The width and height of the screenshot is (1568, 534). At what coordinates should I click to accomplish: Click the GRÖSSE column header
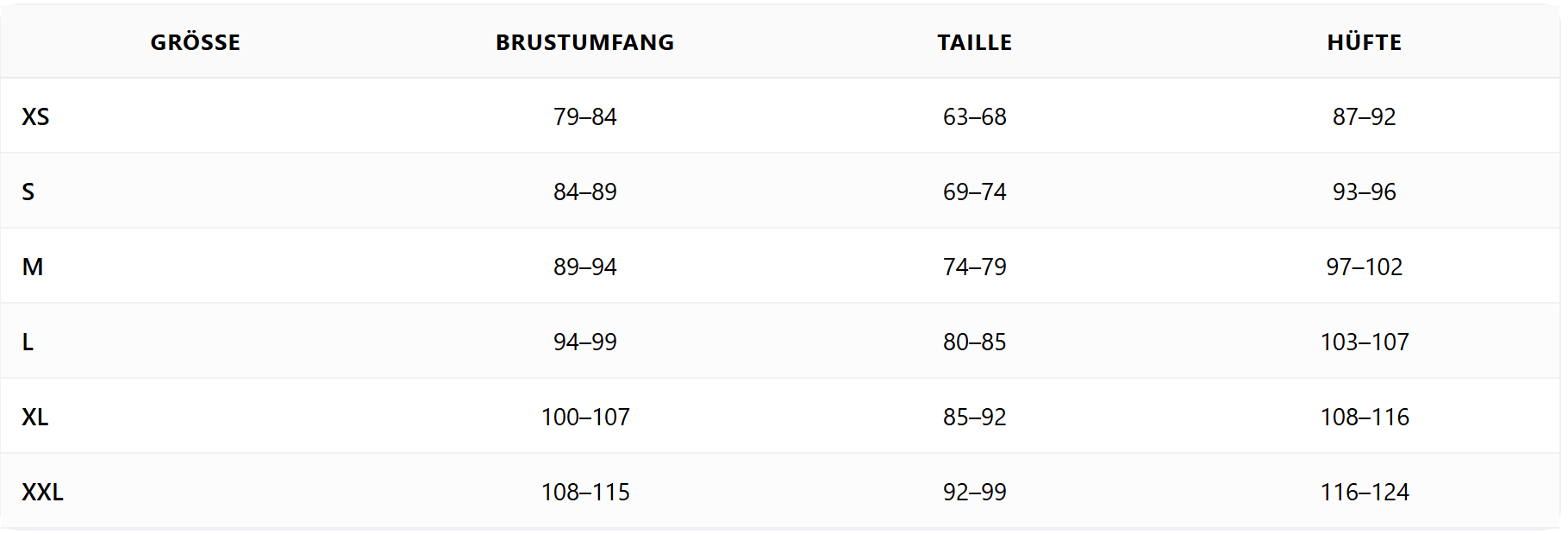(x=195, y=42)
